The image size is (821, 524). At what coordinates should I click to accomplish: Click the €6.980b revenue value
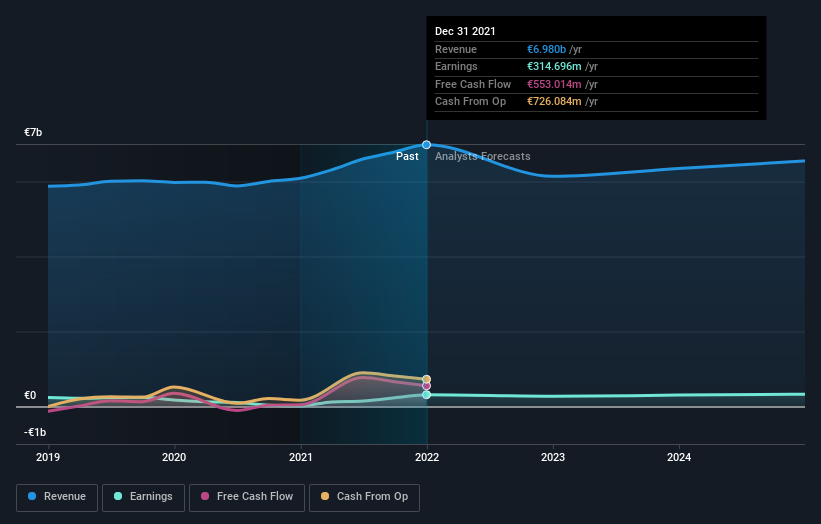[x=547, y=49]
